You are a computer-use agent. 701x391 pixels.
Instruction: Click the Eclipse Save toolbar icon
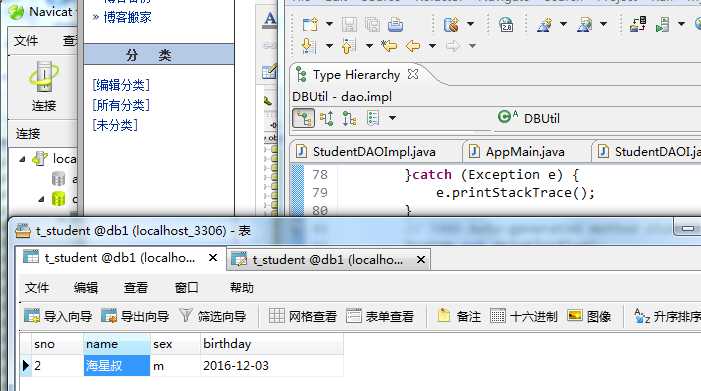pos(349,24)
